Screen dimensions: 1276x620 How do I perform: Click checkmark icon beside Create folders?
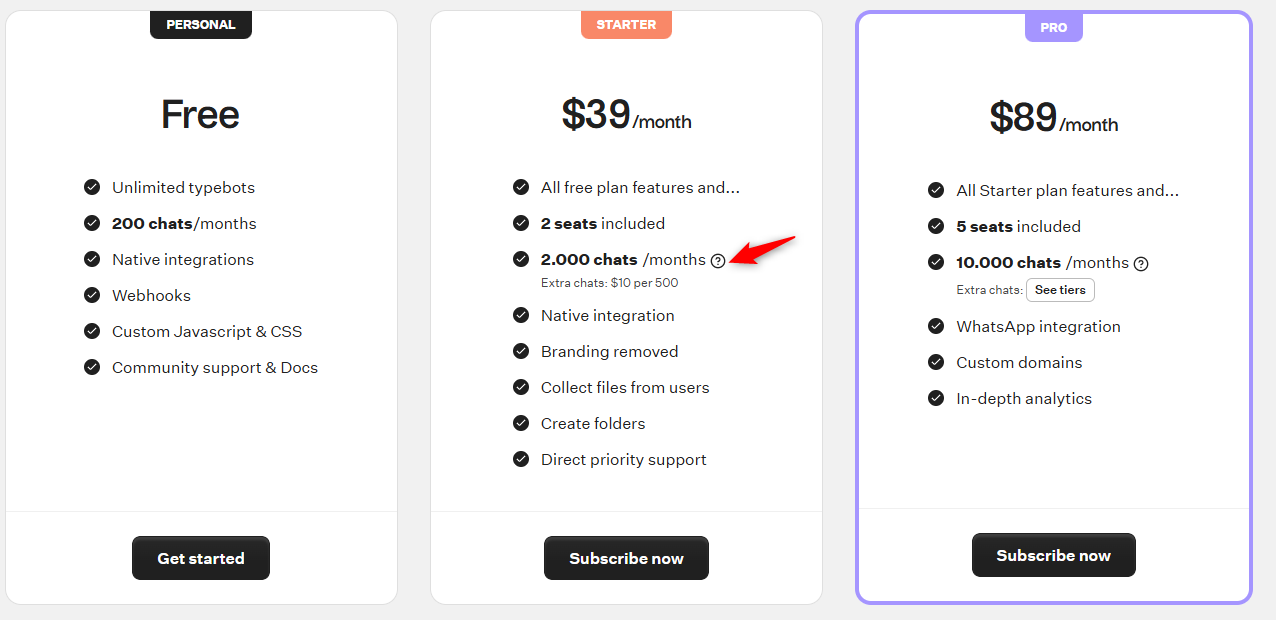pos(521,423)
